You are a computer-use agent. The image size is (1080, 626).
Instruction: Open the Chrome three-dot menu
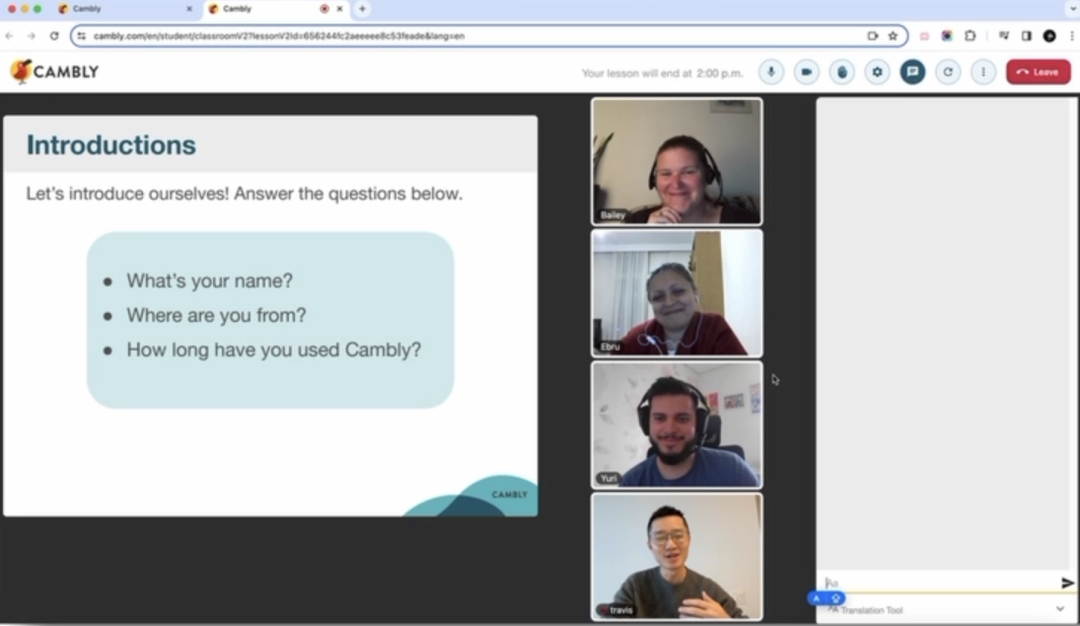tap(1072, 36)
